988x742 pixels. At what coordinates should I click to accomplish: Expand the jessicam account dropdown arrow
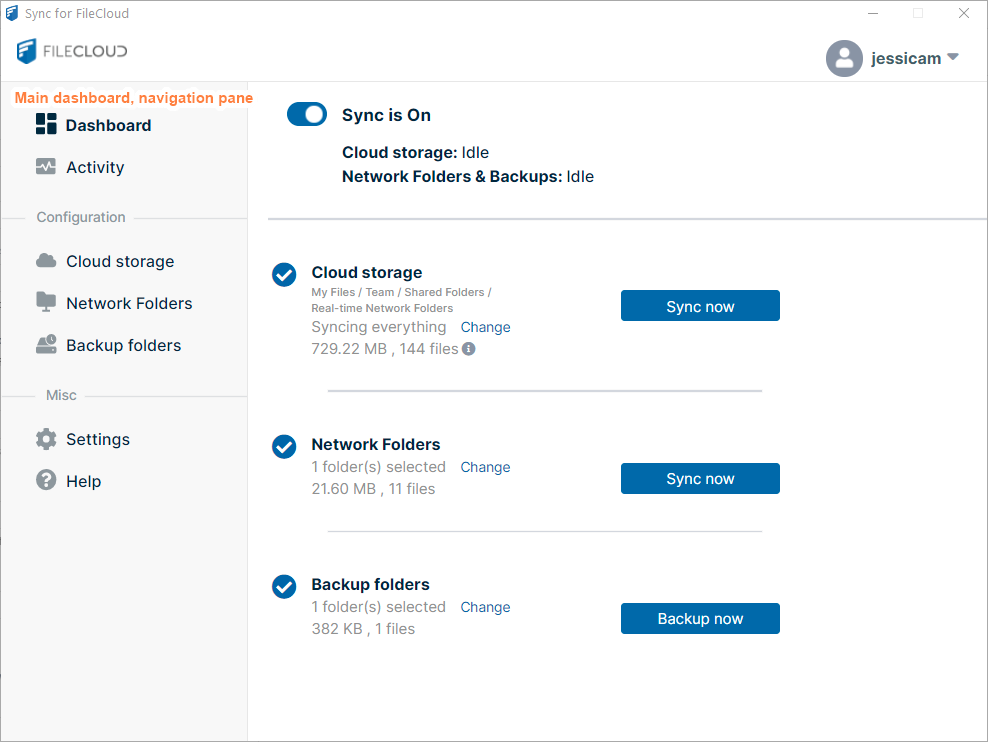click(x=952, y=58)
